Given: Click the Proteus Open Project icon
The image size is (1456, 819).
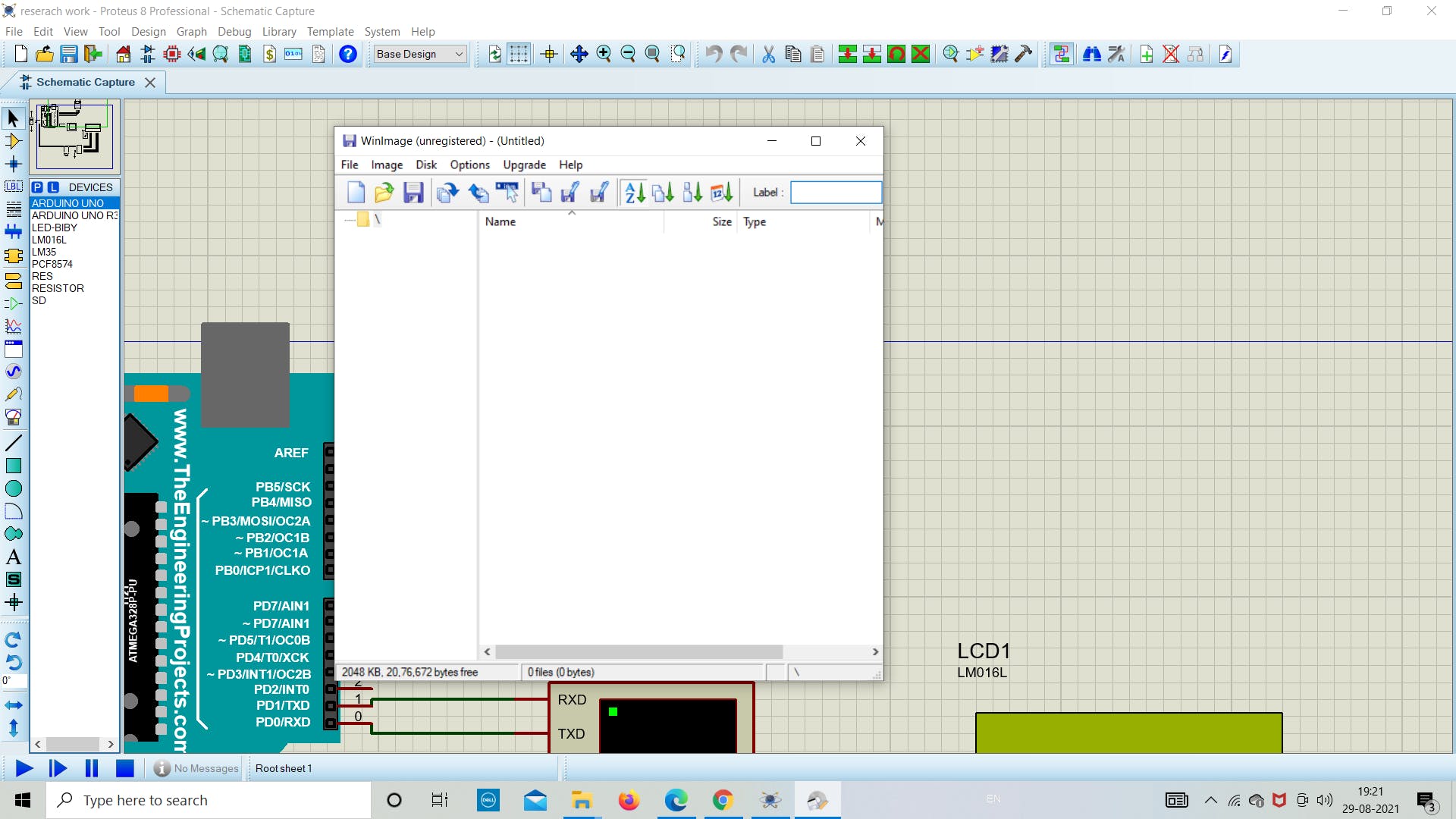Looking at the screenshot, I should coord(45,54).
